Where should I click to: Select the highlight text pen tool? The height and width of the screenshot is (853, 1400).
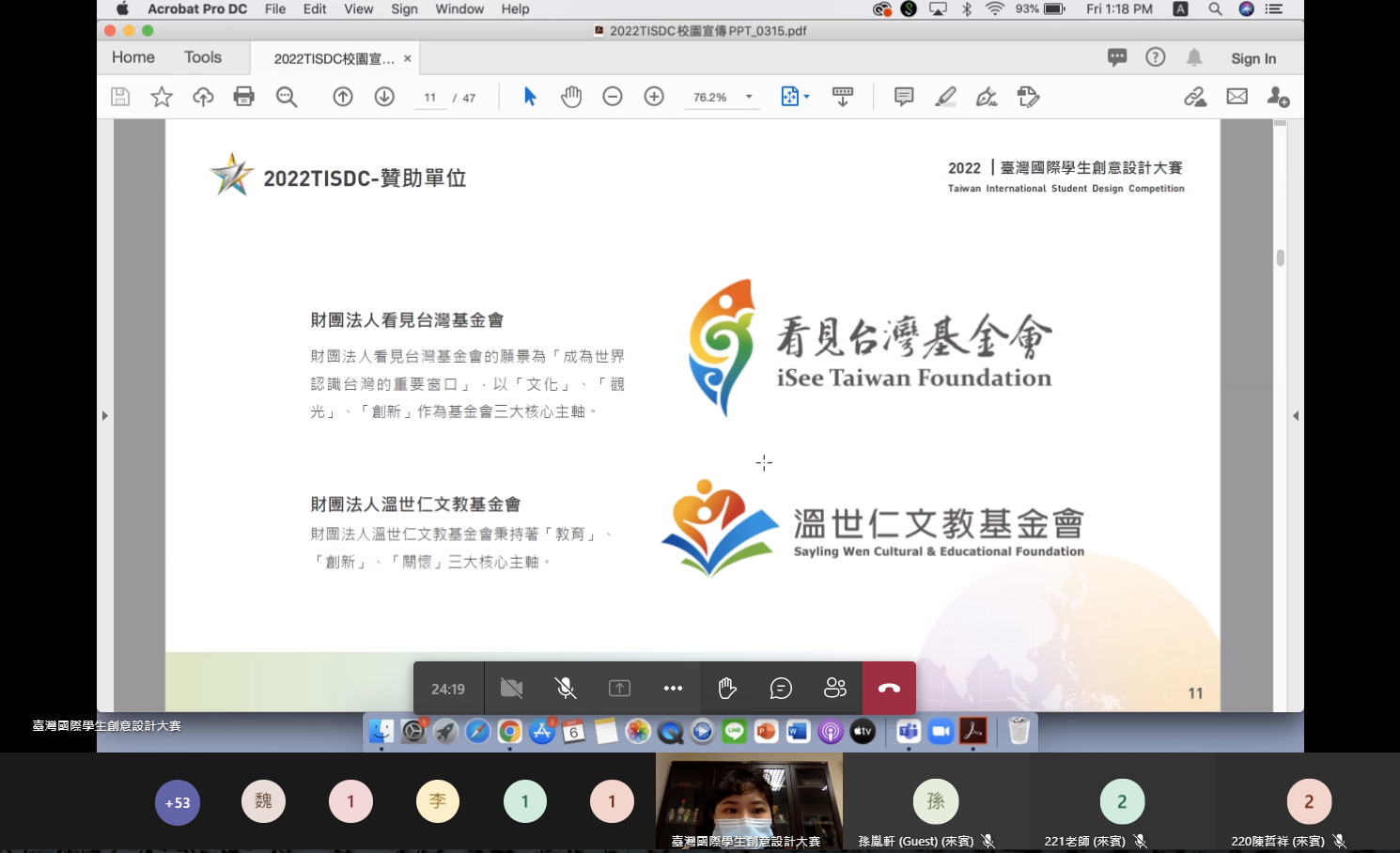click(945, 97)
